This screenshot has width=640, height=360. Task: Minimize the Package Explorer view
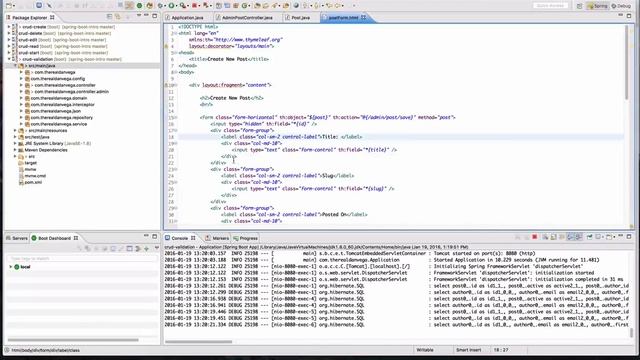point(147,16)
